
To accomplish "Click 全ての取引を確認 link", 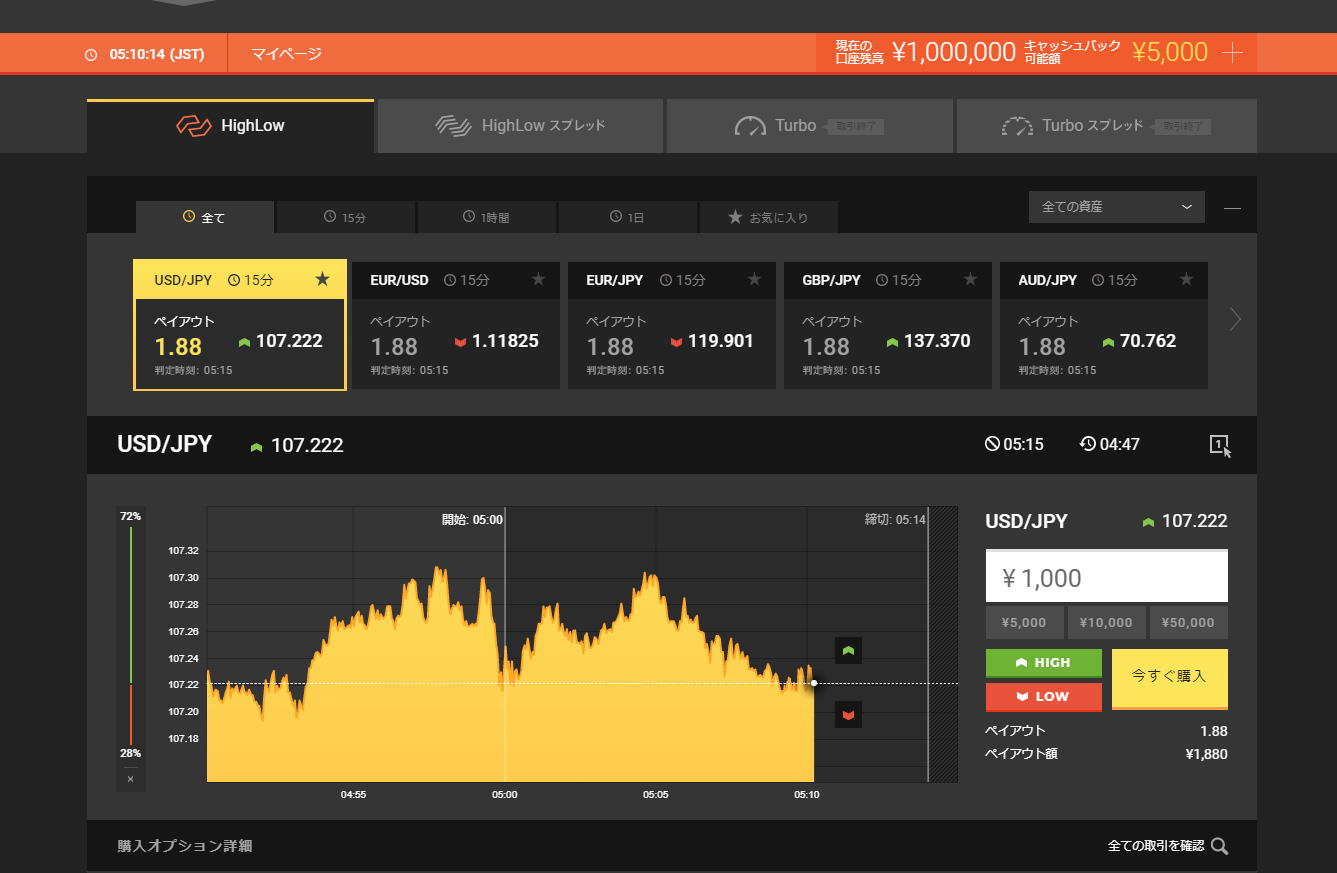I will click(x=1156, y=846).
